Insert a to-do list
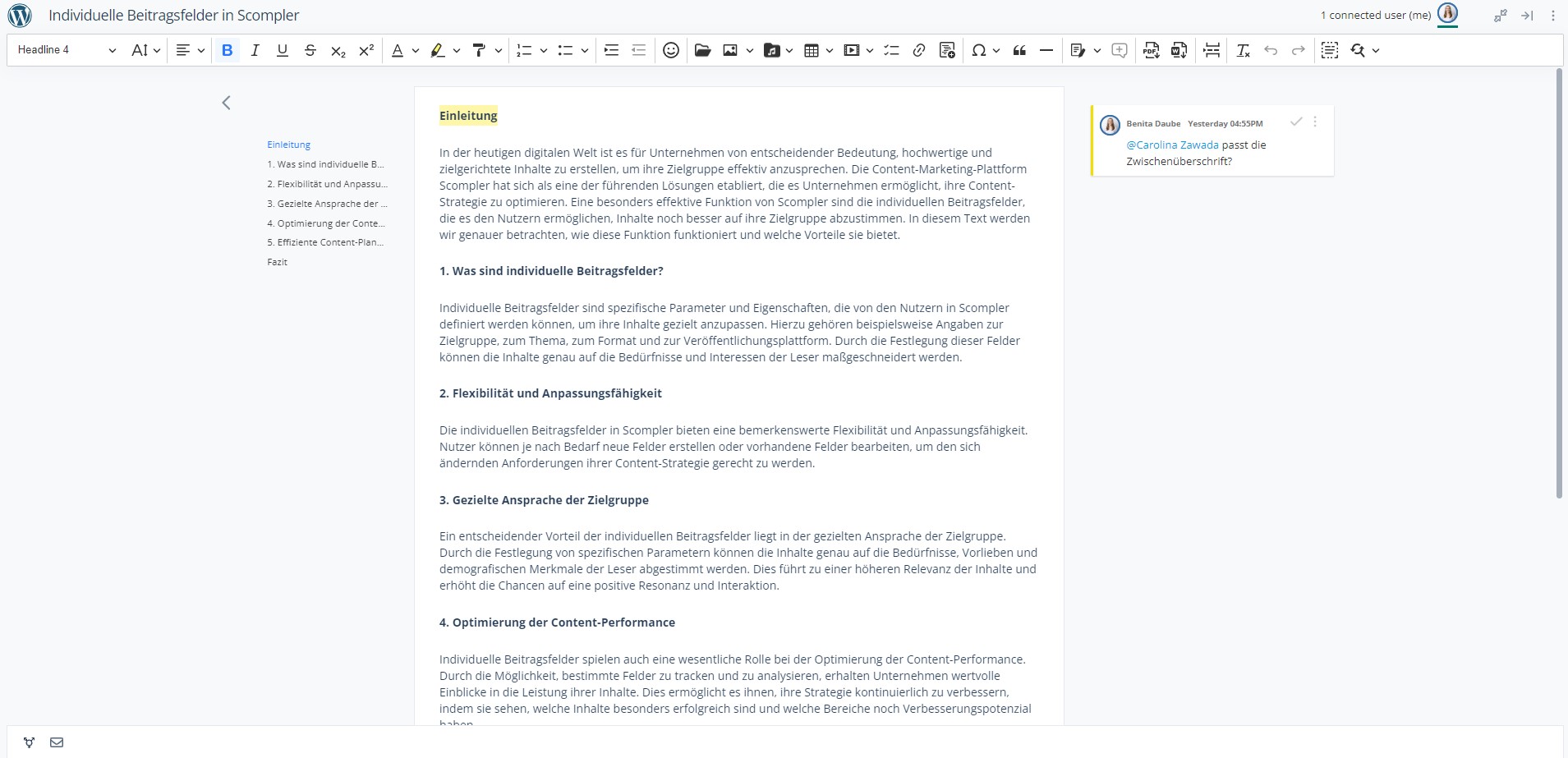The image size is (1568, 758). pos(891,50)
